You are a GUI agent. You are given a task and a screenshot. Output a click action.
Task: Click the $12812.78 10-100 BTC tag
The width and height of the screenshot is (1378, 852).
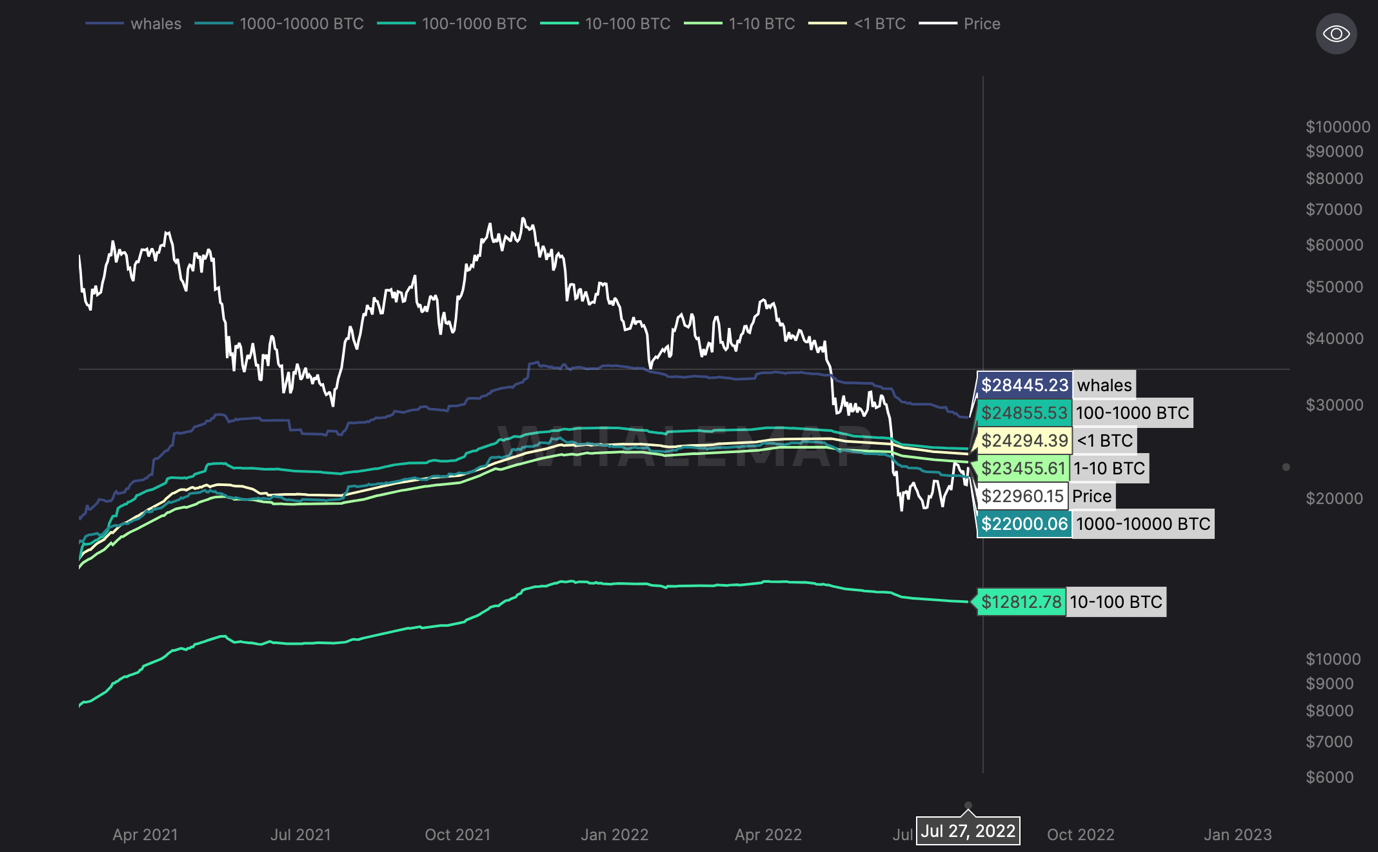(x=1021, y=602)
